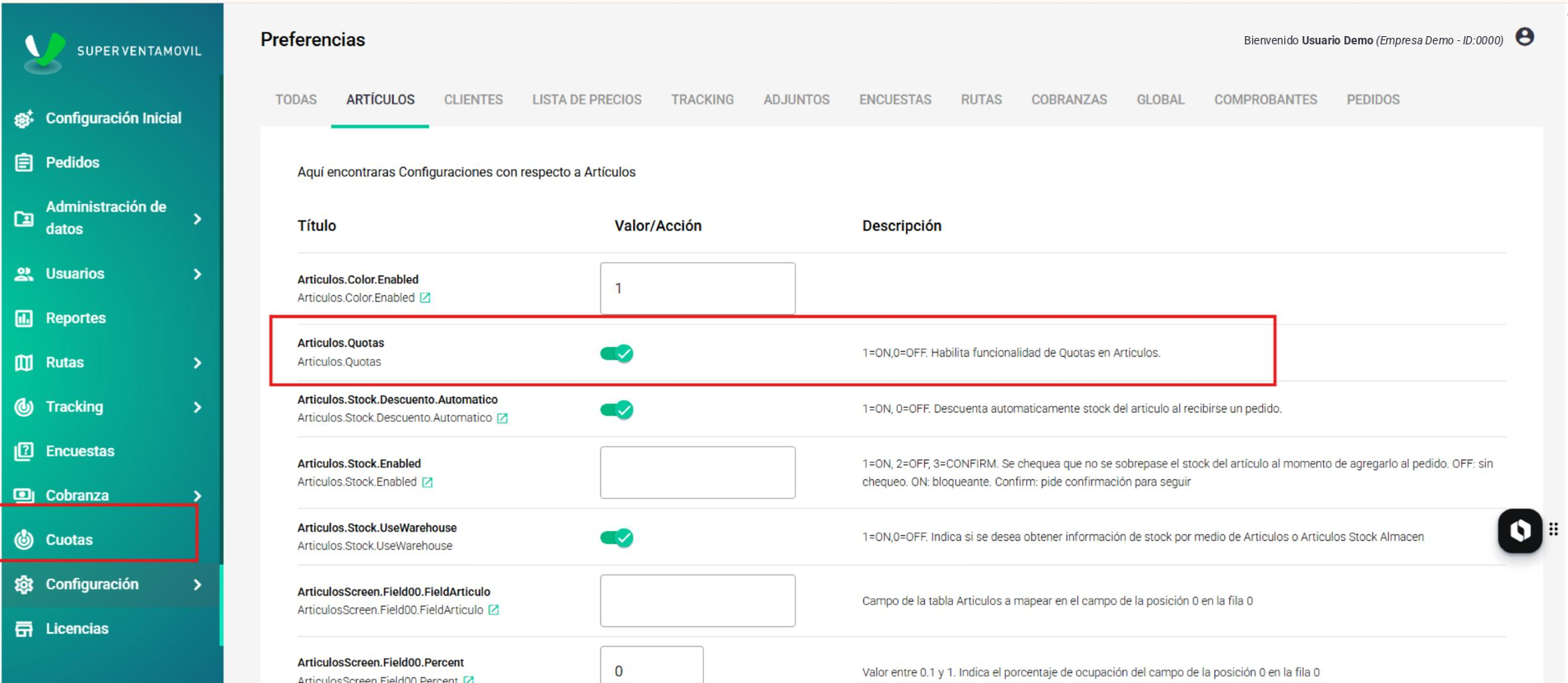1568x683 pixels.
Task: Click the Encuestas survey icon
Action: tap(24, 451)
